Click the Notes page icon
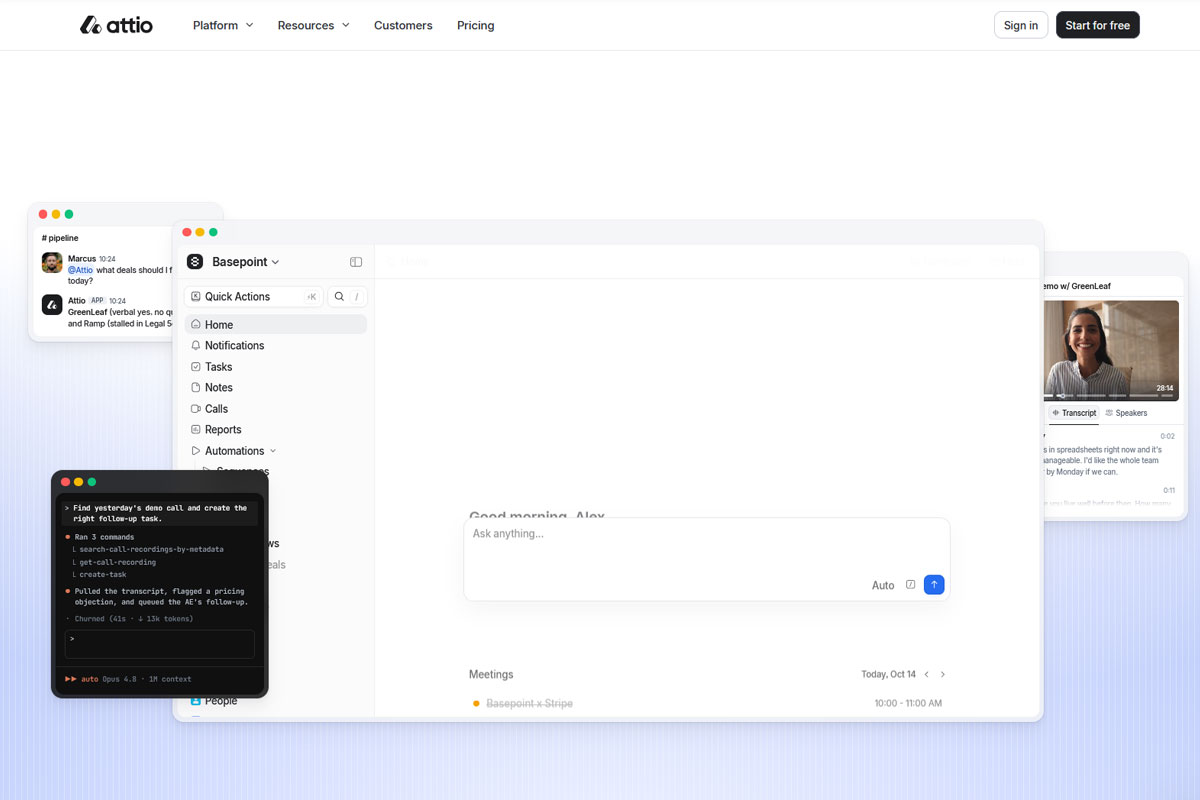This screenshot has width=1200, height=800. 196,388
